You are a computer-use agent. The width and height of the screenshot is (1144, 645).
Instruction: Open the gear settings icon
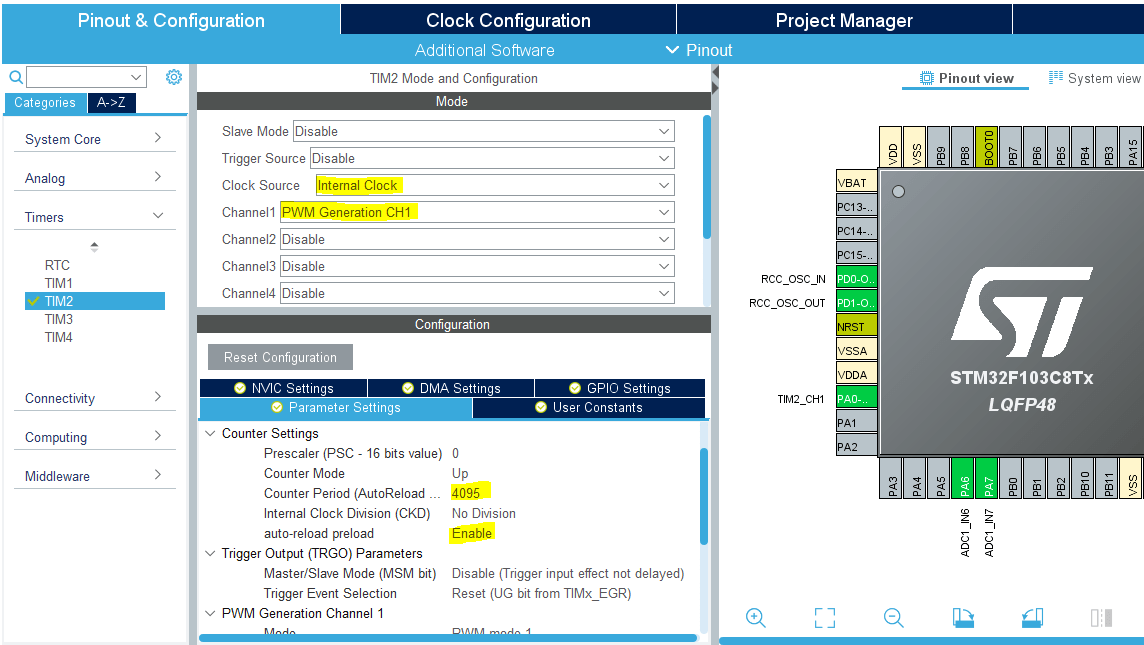[174, 77]
